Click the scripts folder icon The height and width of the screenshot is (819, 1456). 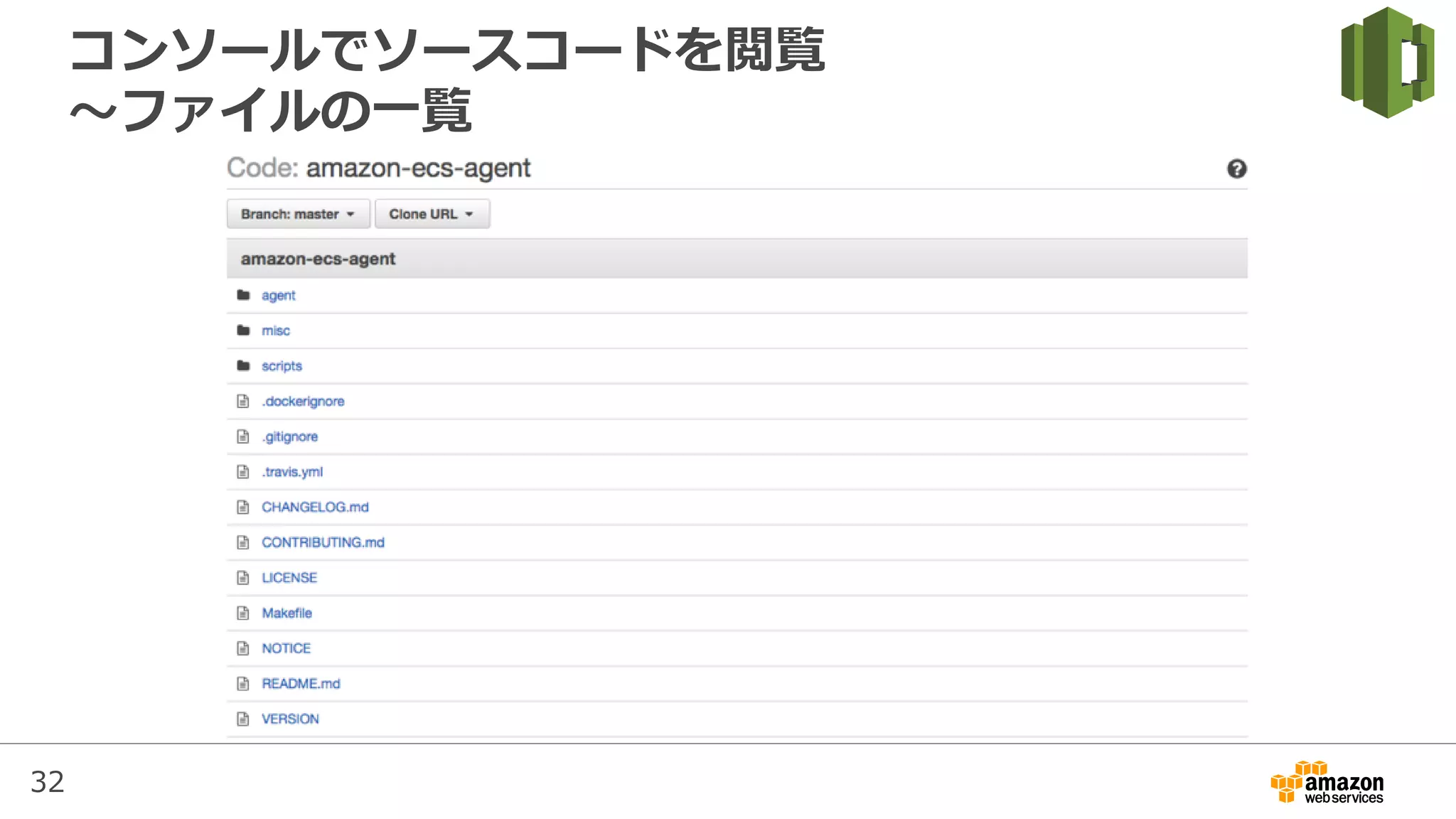click(x=243, y=365)
